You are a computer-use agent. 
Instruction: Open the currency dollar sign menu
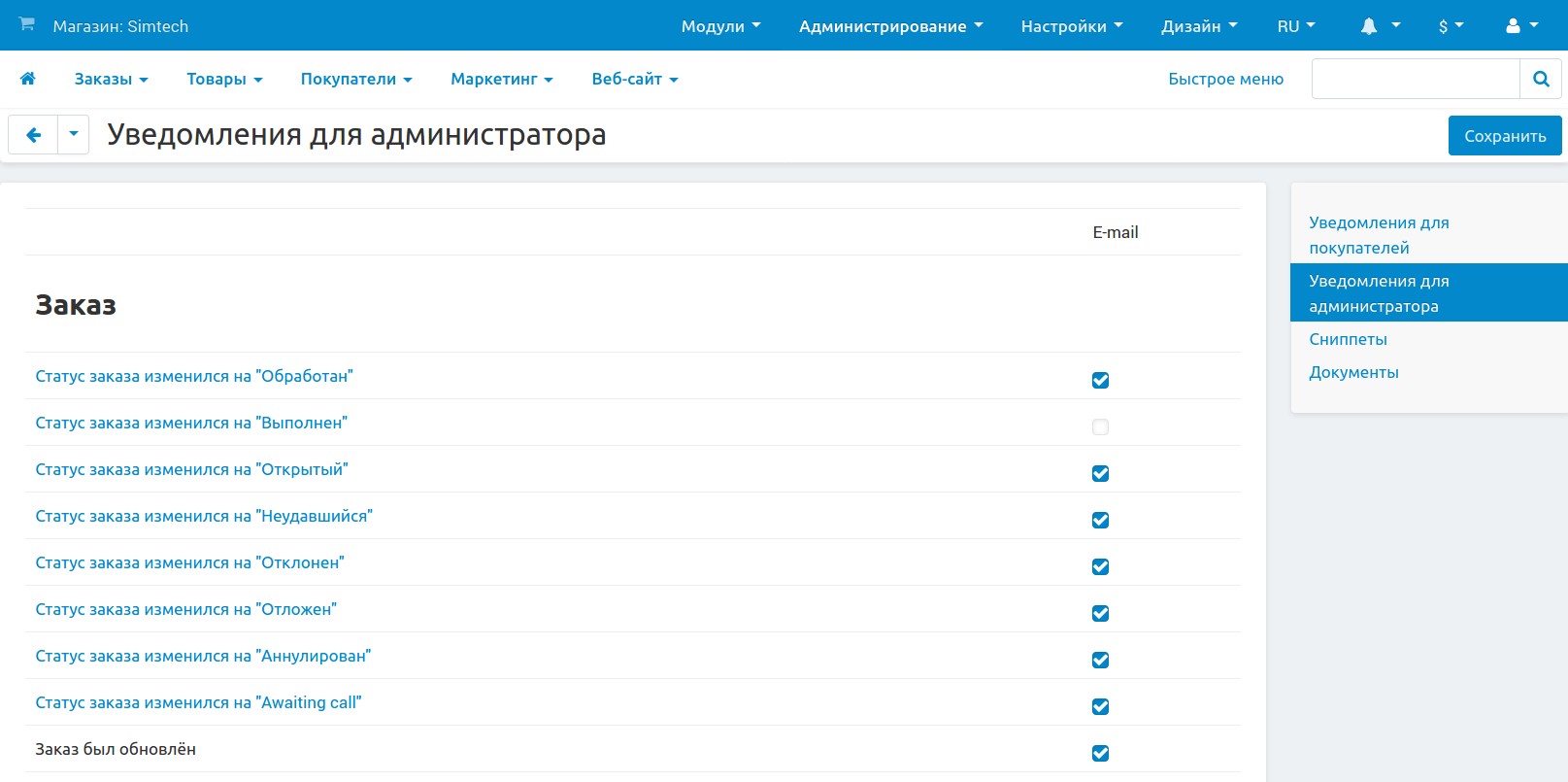tap(1443, 26)
